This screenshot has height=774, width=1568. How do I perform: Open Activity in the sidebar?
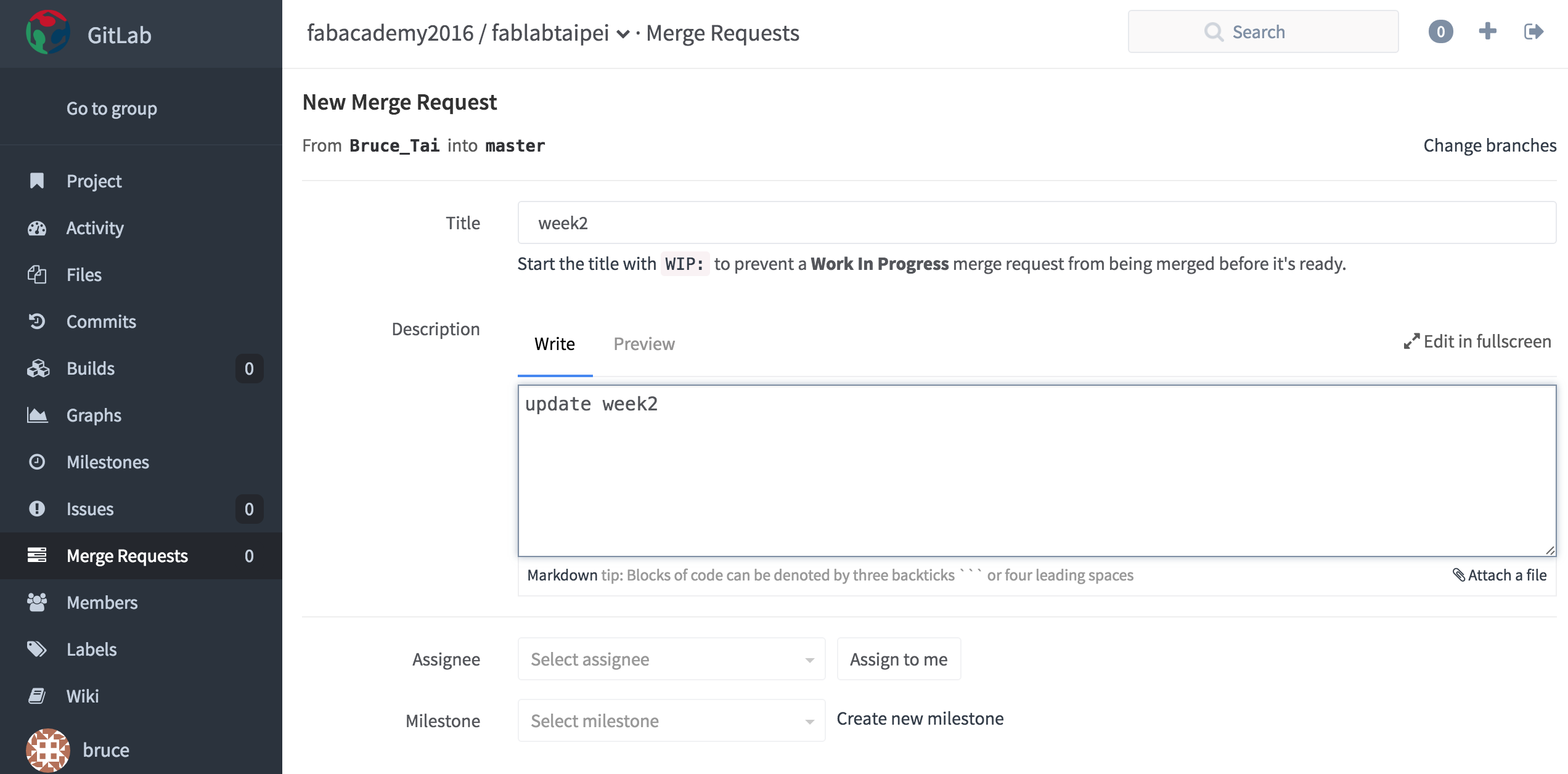(141, 228)
